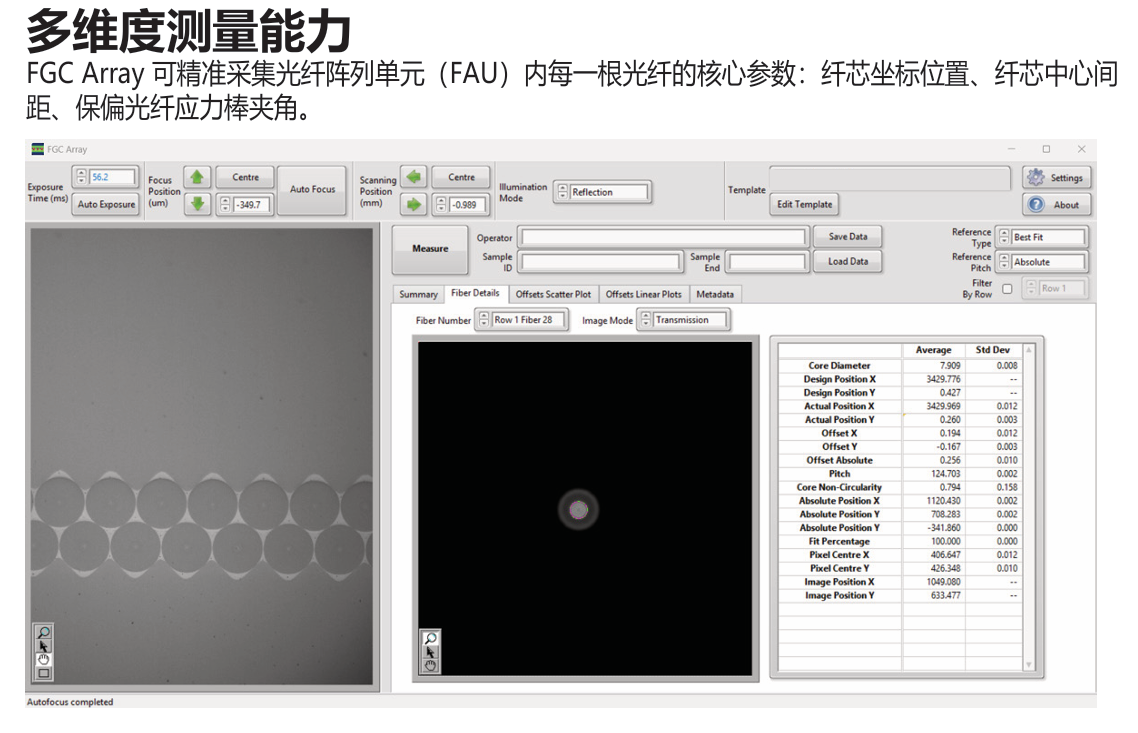Open the Metadata tab
This screenshot has height=733, width=1138.
pyautogui.click(x=715, y=295)
